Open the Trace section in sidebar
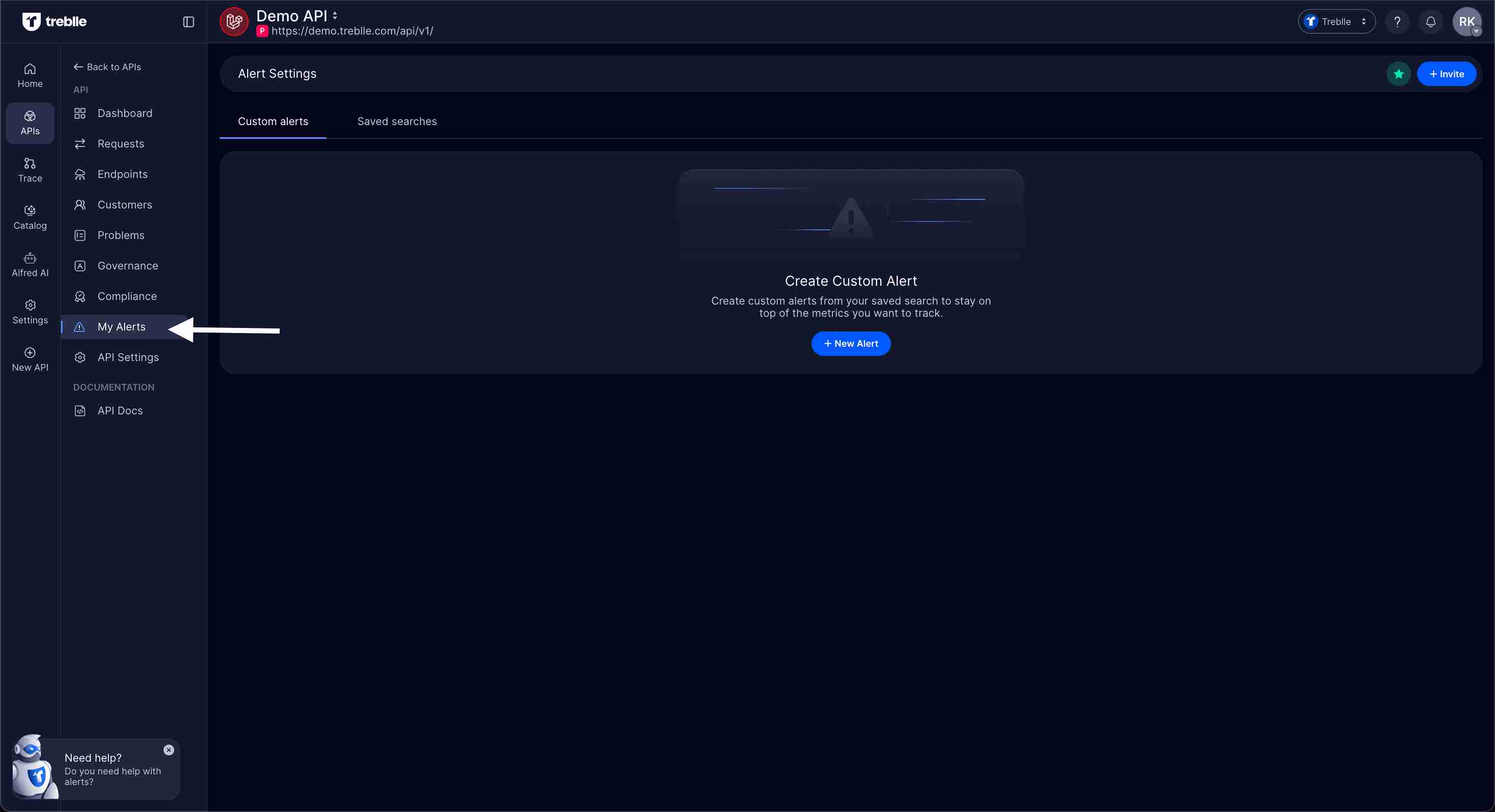 (x=29, y=169)
